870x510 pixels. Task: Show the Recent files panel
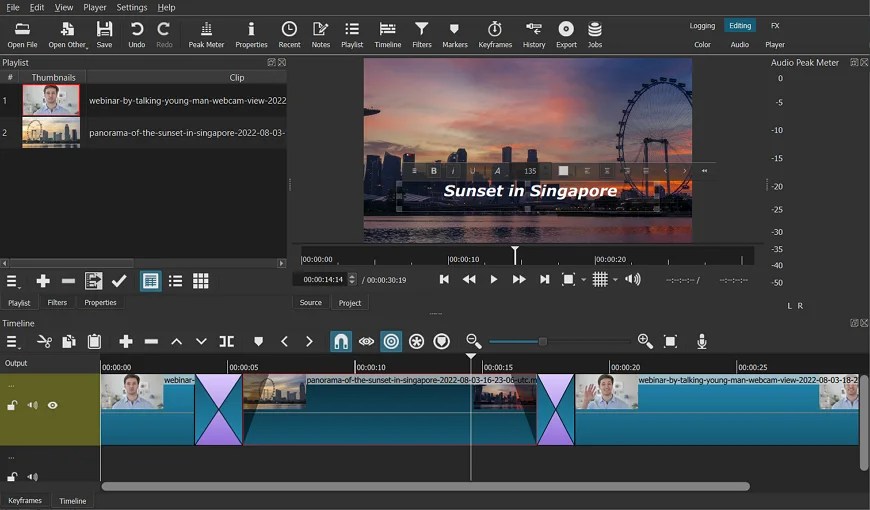[x=289, y=34]
